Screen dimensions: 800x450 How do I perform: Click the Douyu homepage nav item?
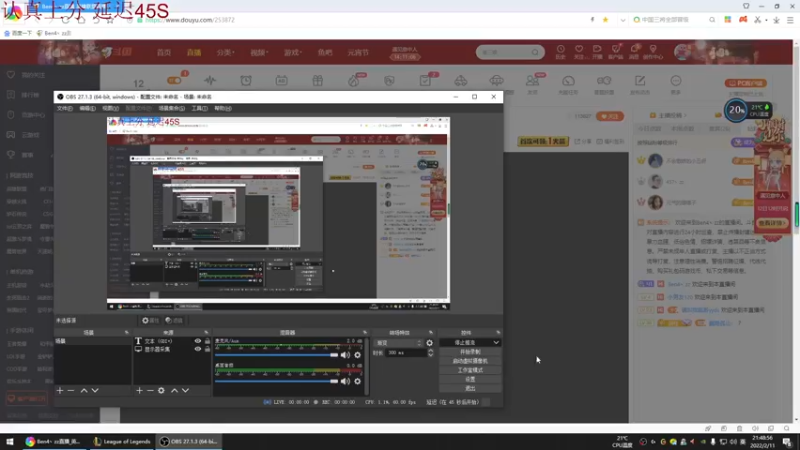pyautogui.click(x=164, y=53)
